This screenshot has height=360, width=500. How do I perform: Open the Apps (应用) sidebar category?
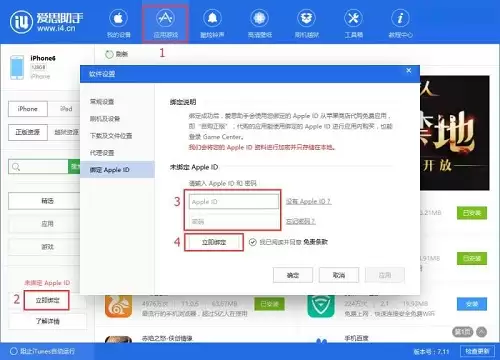click(x=44, y=224)
